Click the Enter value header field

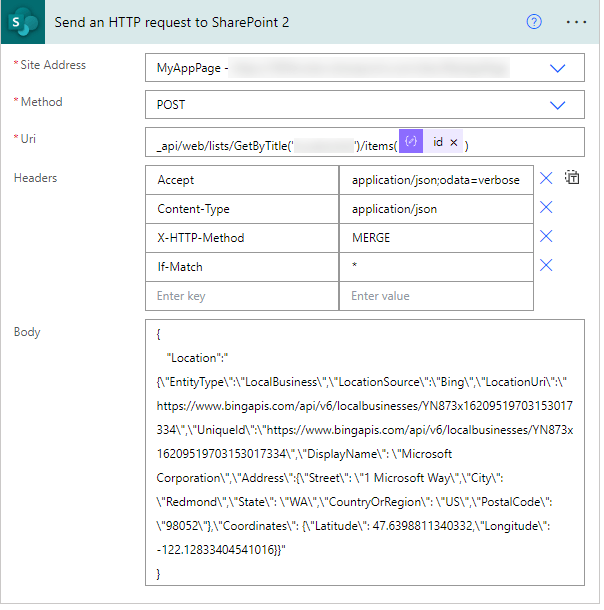click(x=436, y=296)
